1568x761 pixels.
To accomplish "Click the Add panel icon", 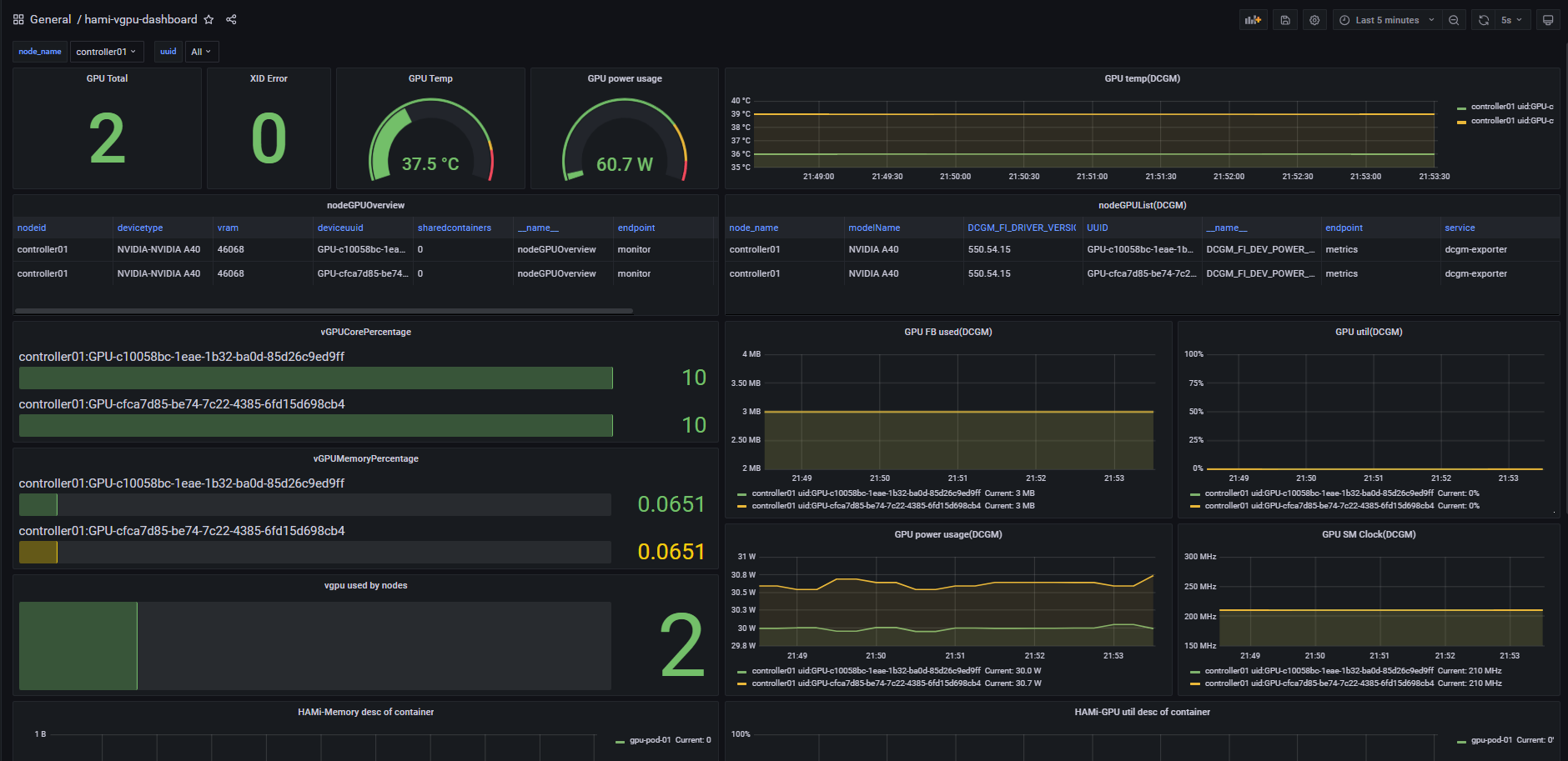I will (x=1253, y=20).
